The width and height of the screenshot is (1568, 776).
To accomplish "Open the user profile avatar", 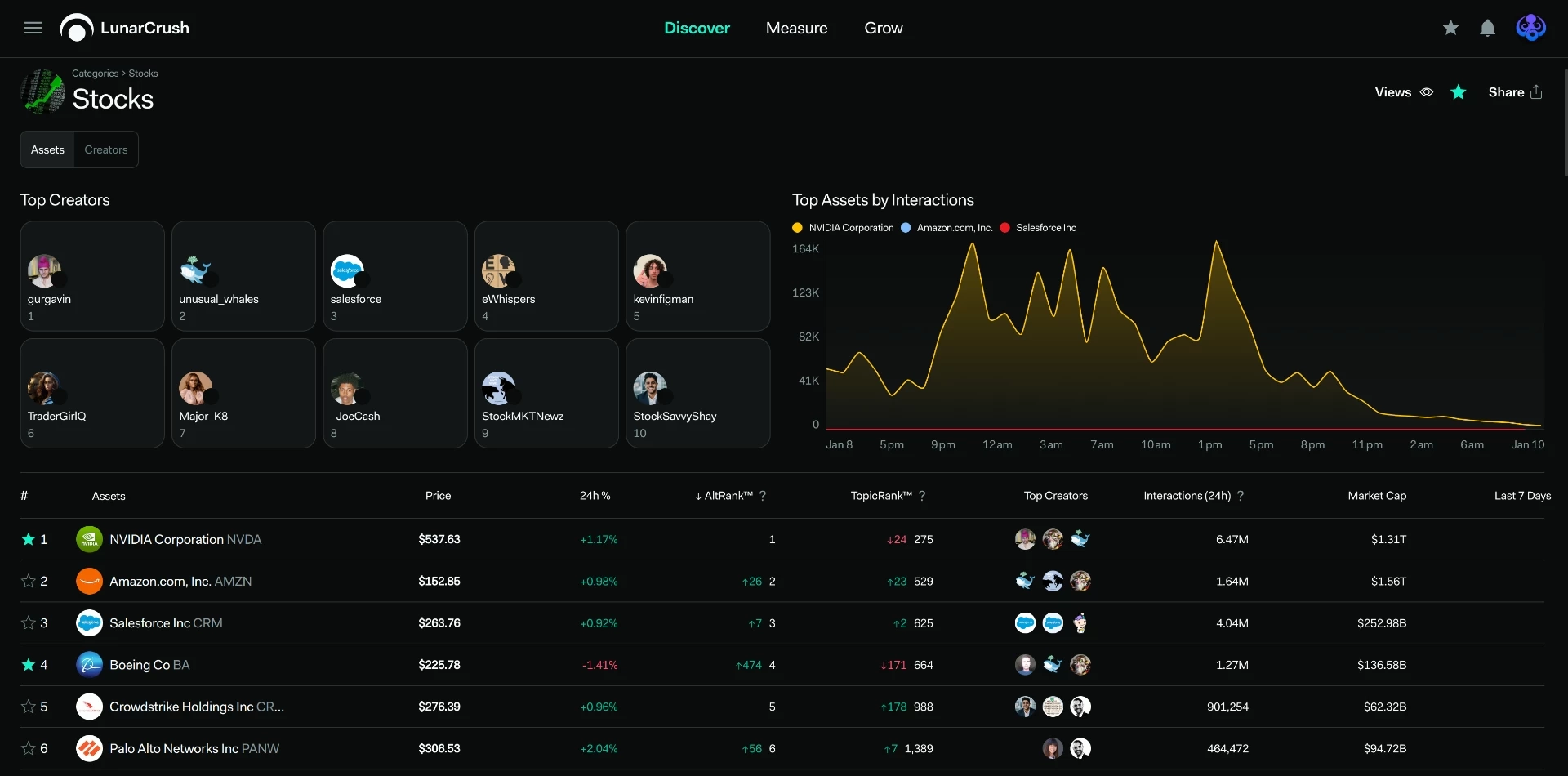I will coord(1530,28).
